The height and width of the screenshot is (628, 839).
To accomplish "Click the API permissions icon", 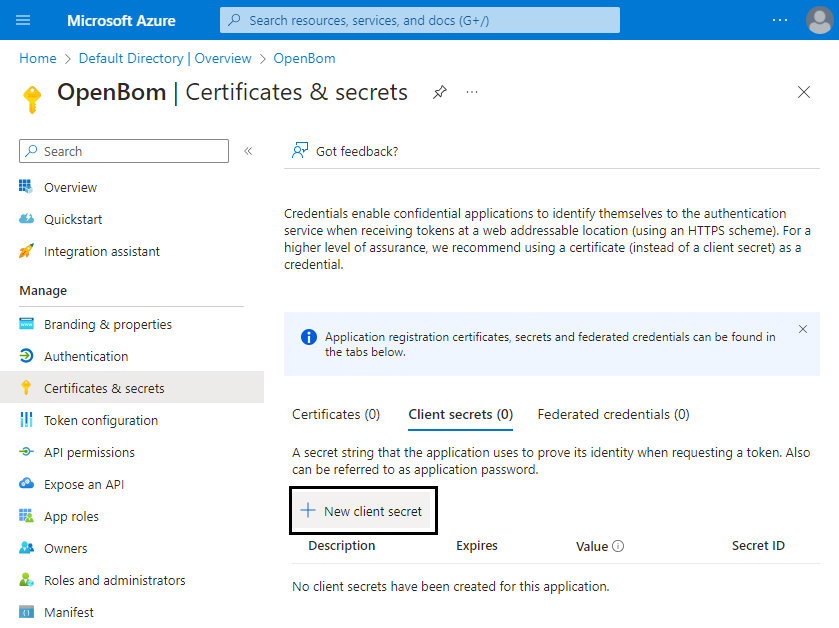I will (26, 452).
